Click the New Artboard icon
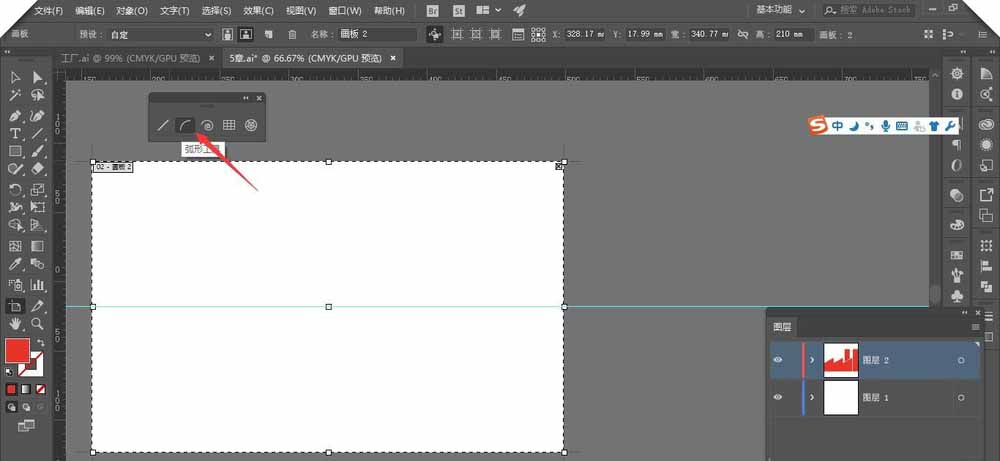The width and height of the screenshot is (1000, 461). pos(269,34)
